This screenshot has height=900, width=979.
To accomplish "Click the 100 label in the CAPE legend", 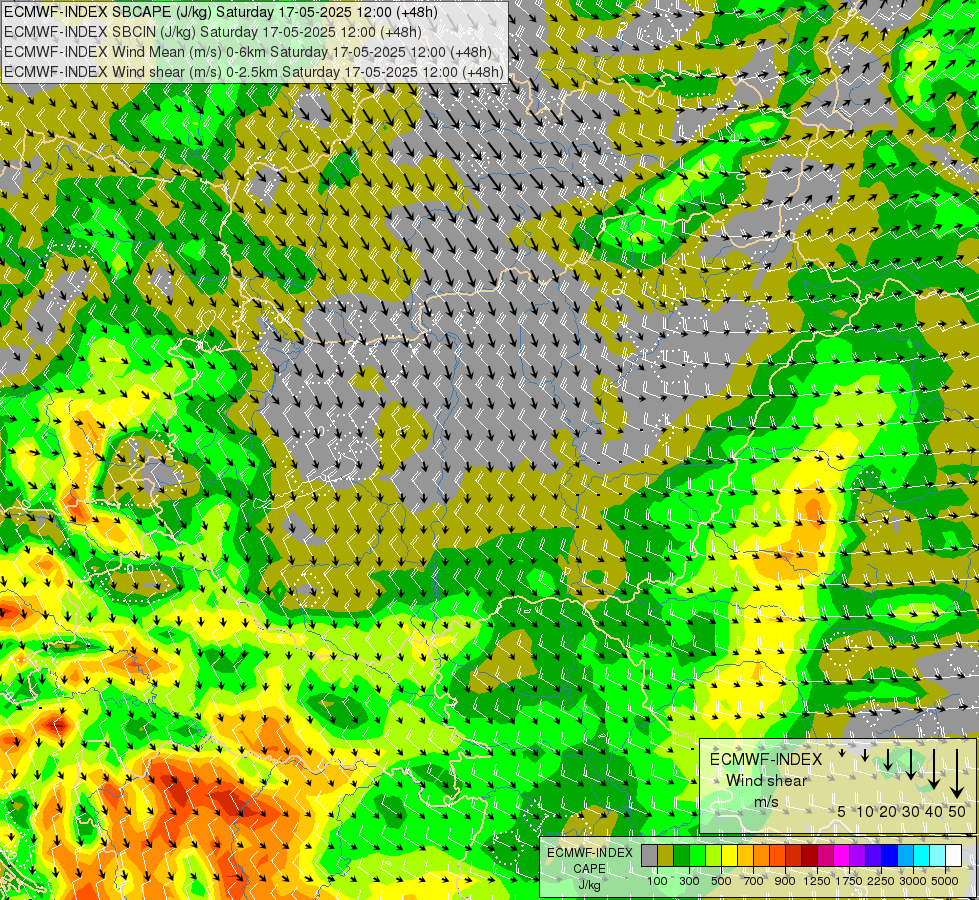I will [657, 881].
